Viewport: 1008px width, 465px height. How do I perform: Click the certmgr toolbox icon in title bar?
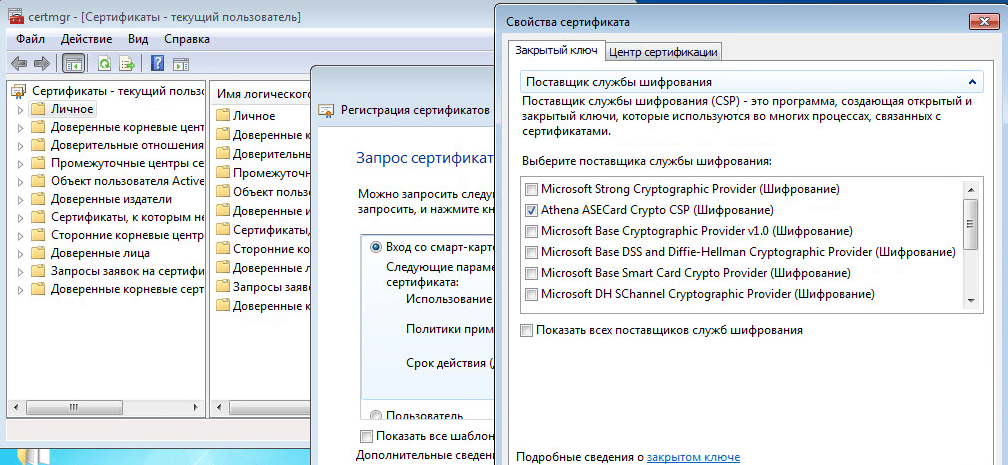pyautogui.click(x=16, y=17)
